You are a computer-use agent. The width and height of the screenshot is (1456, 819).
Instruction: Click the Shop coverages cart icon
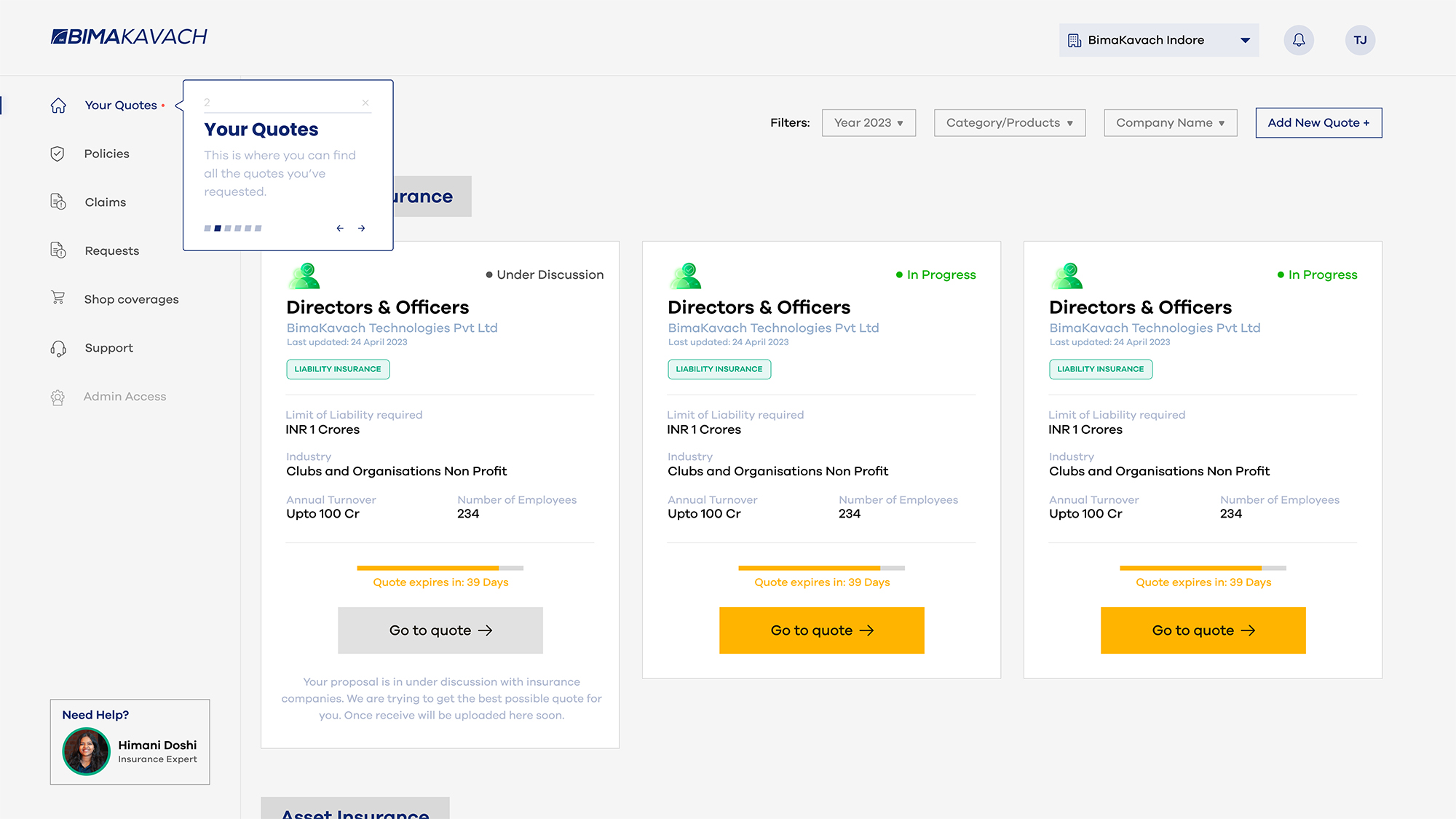click(58, 298)
